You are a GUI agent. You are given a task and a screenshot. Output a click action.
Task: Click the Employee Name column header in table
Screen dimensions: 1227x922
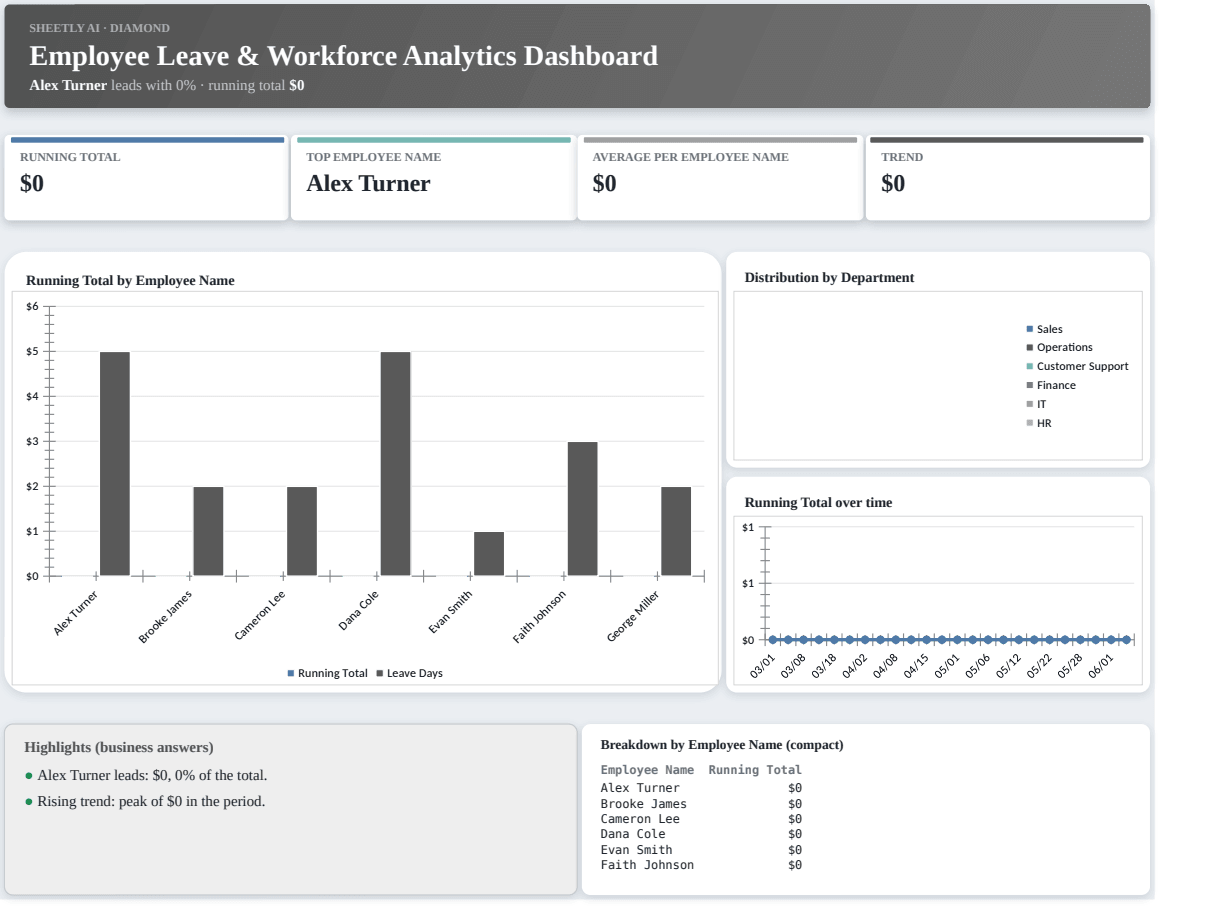point(647,770)
